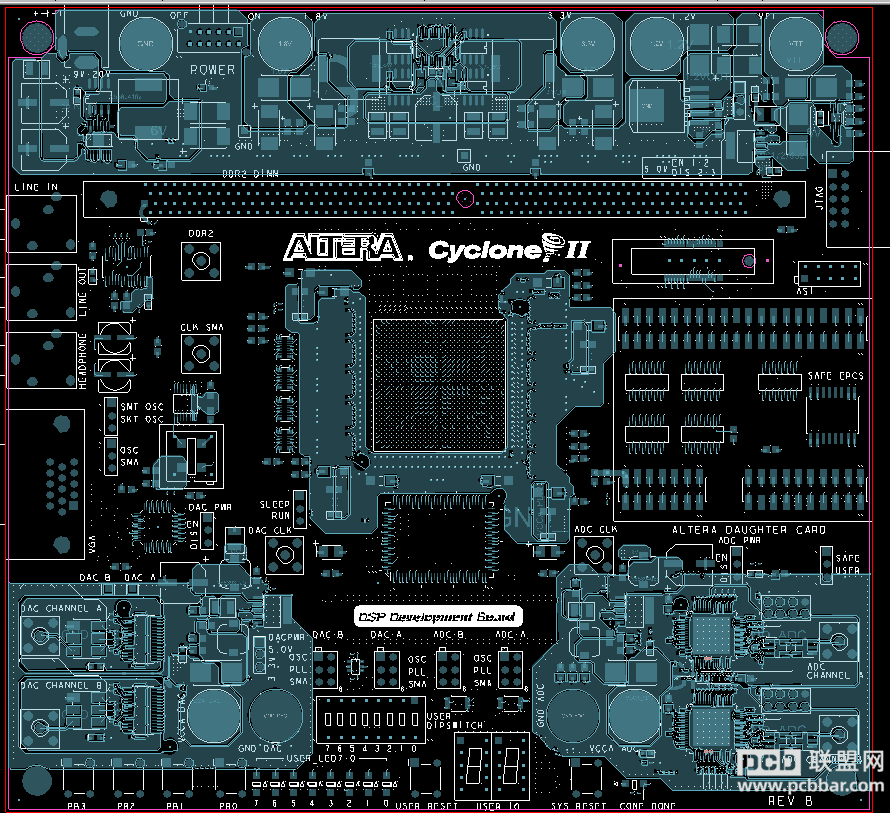Click the SLEEP text near the jumper
The width and height of the screenshot is (890, 813).
click(275, 504)
